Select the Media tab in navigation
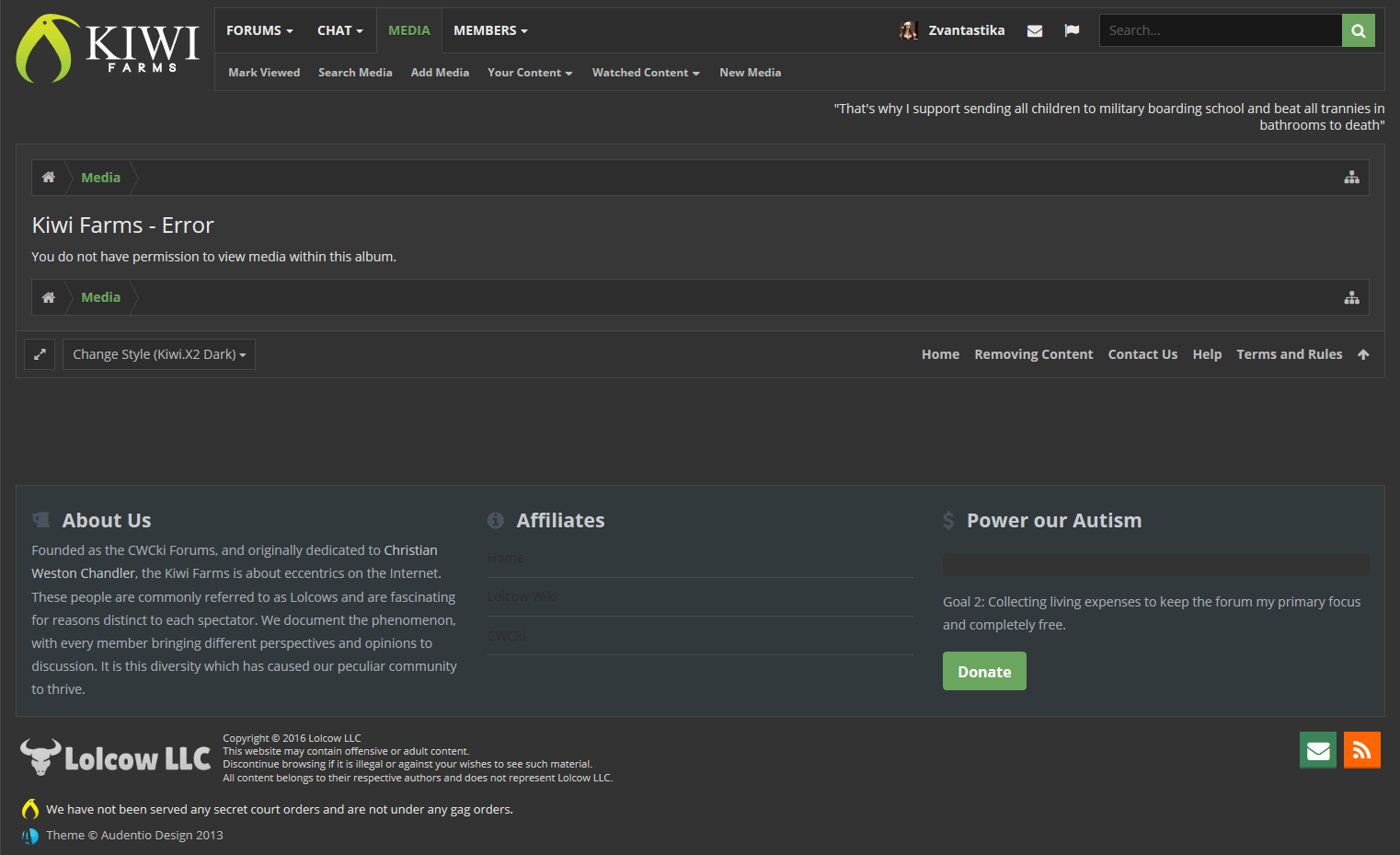 click(x=409, y=30)
